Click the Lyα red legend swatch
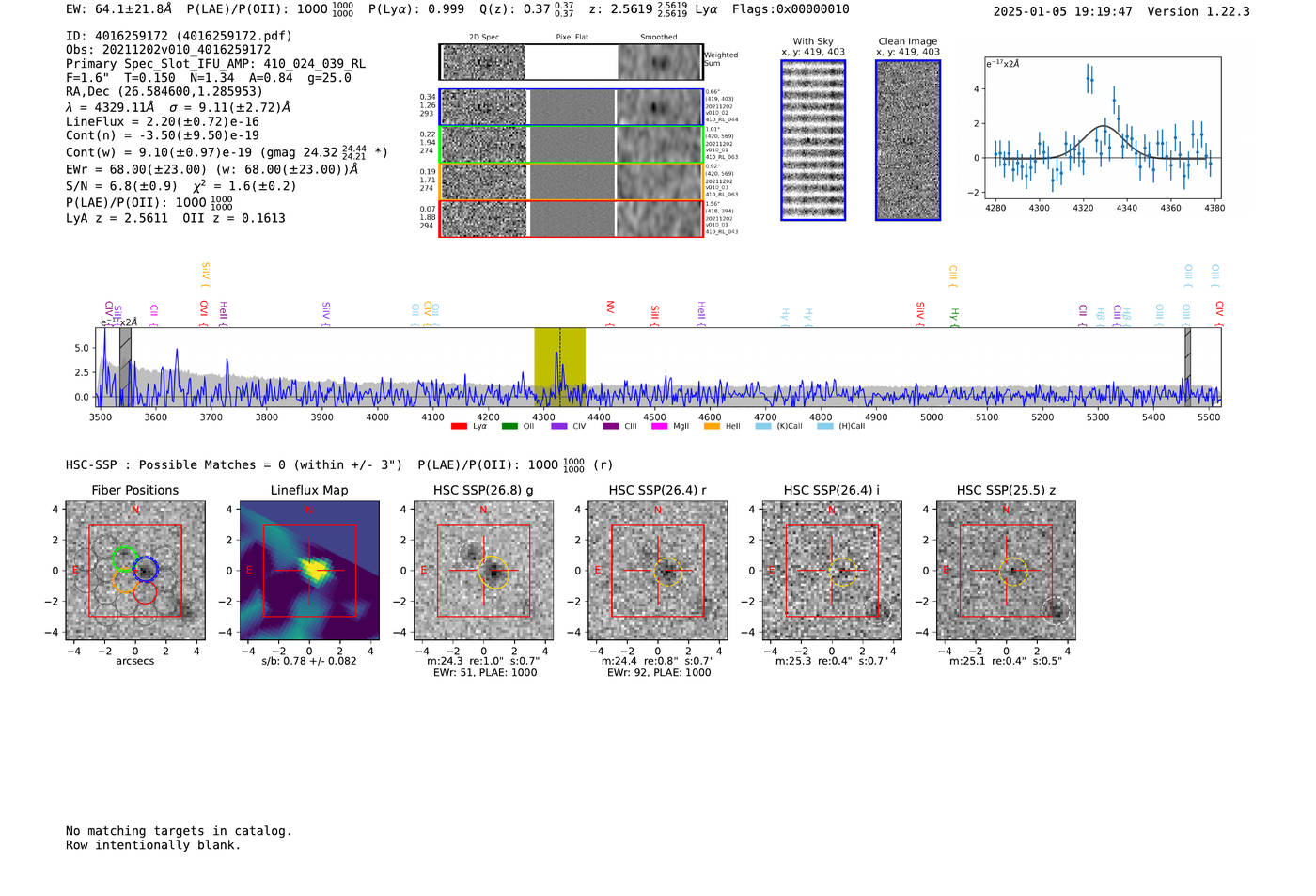Screen dimensions: 1316x896 coord(459,426)
